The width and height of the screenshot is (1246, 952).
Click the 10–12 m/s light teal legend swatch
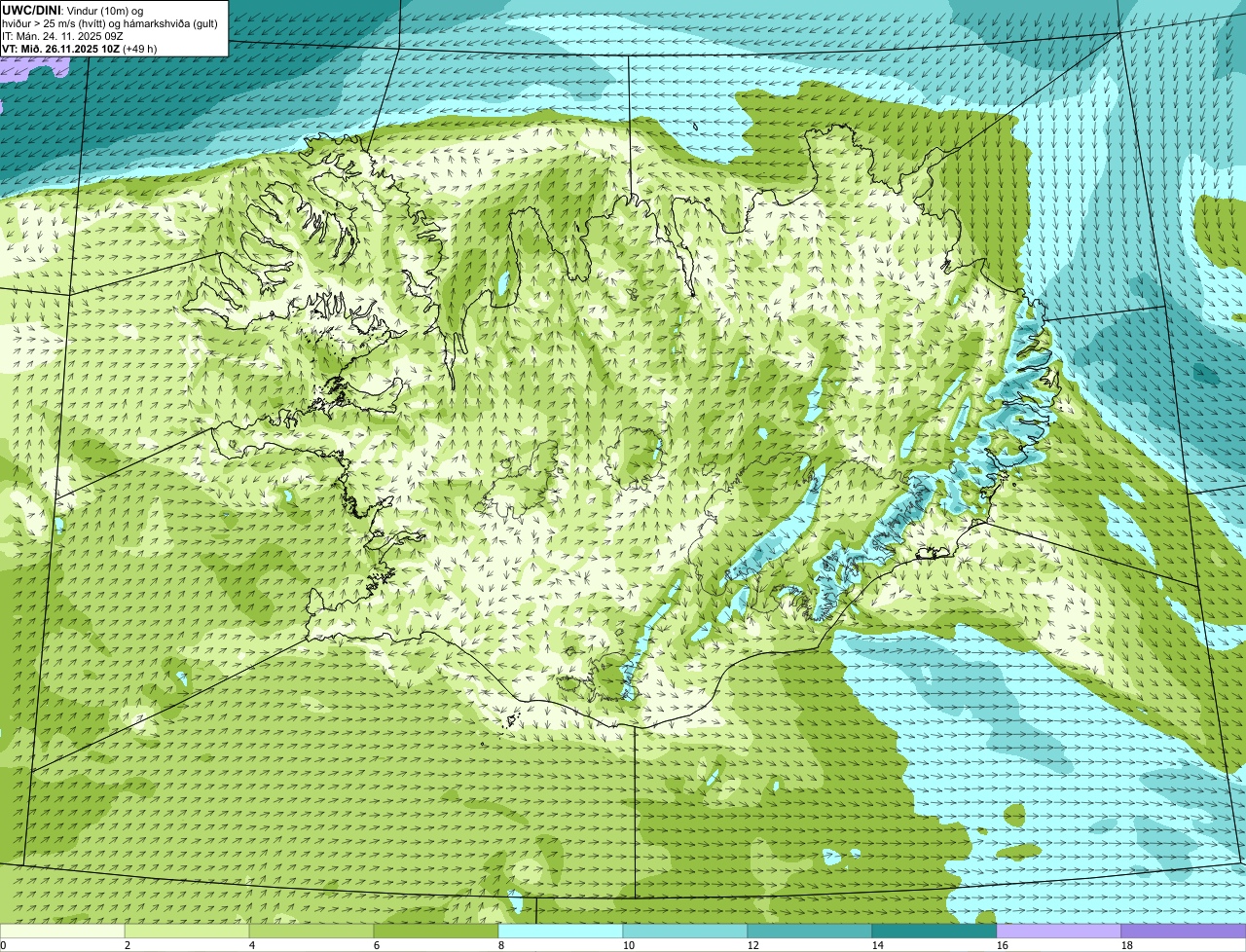pyautogui.click(x=685, y=932)
